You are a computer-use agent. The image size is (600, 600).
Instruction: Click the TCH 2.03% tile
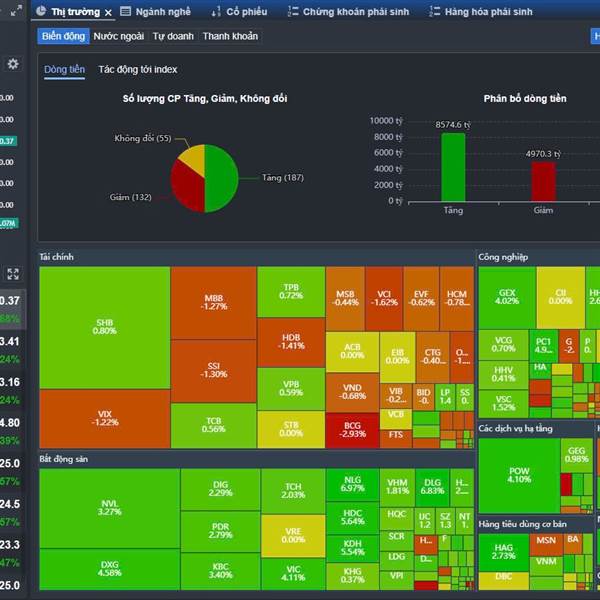pos(293,491)
